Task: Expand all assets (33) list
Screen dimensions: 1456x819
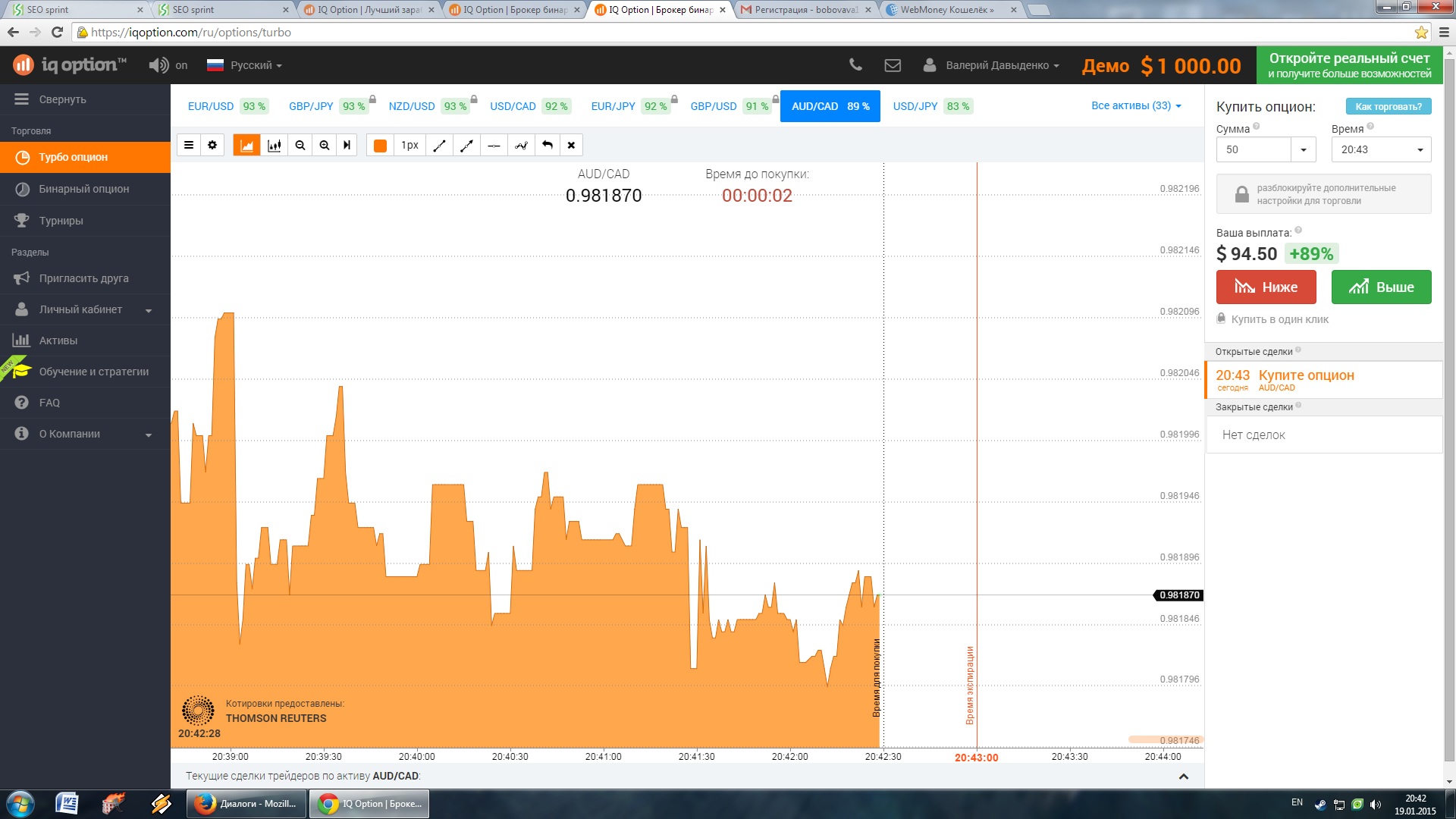Action: coord(1136,105)
